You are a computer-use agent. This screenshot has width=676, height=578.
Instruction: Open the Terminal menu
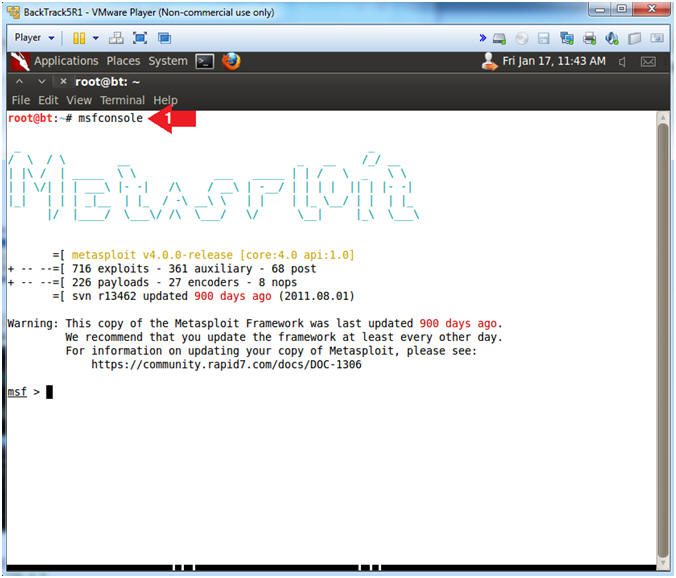pos(122,100)
